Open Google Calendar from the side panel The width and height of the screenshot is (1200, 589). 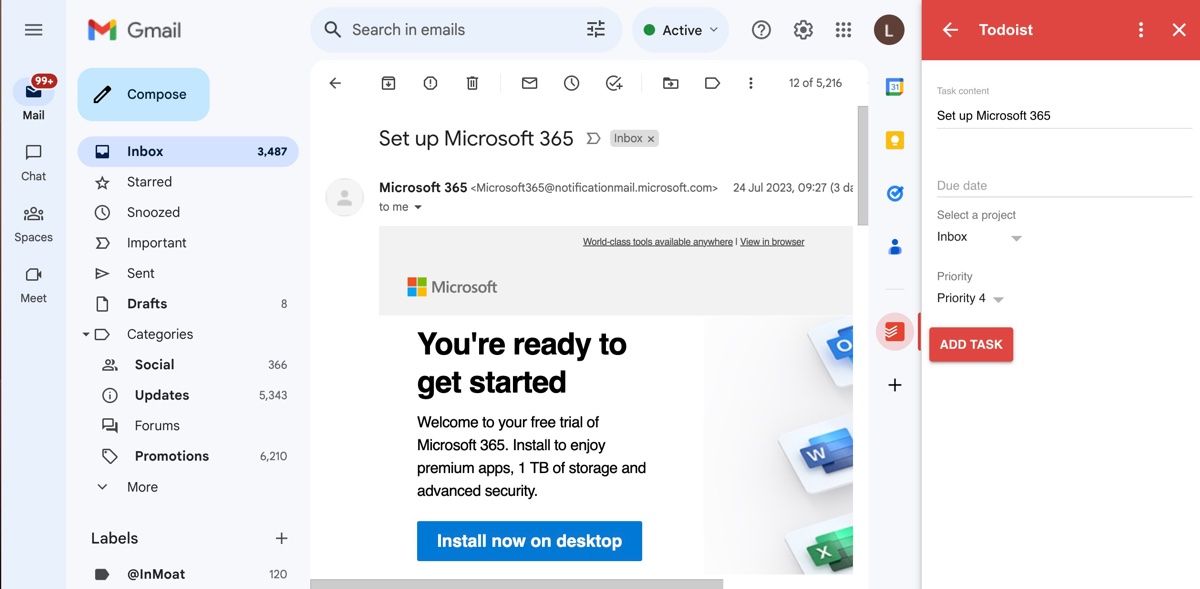coord(895,87)
